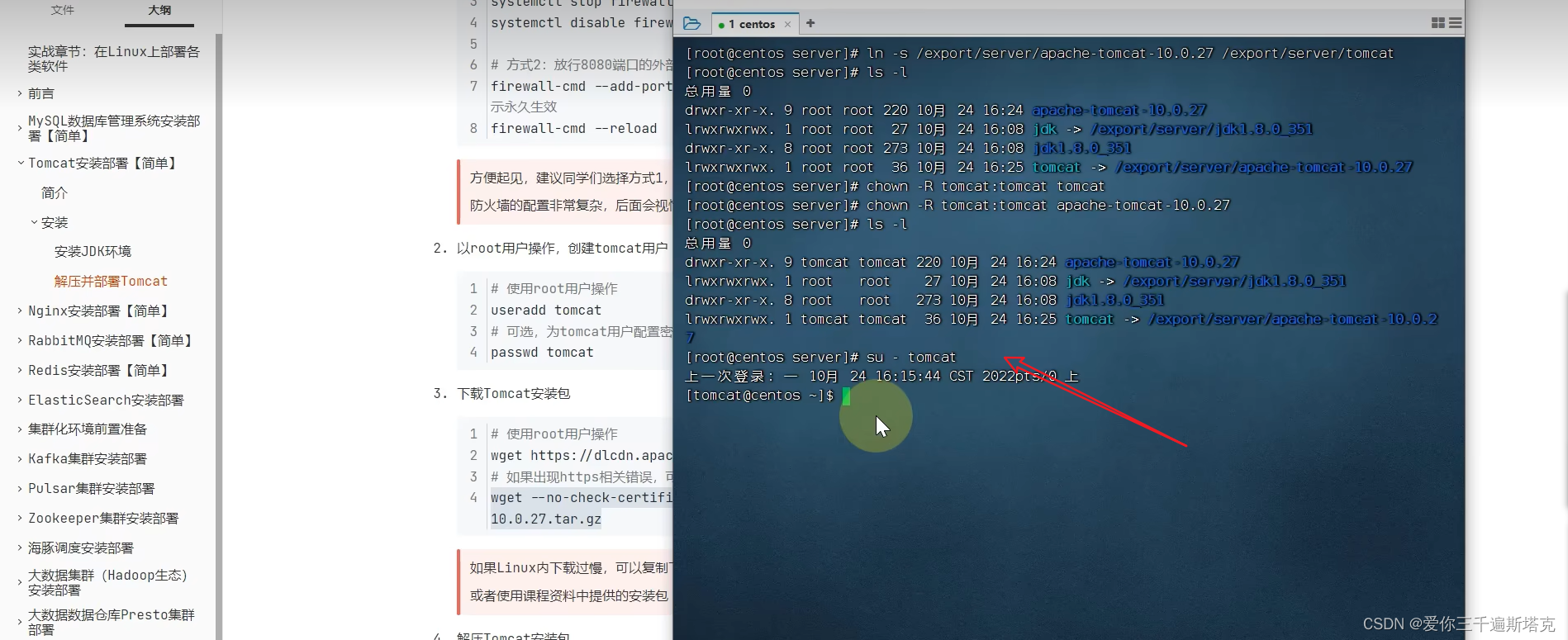
Task: Click 'firewall-cmd --reload' code line
Action: [x=574, y=128]
